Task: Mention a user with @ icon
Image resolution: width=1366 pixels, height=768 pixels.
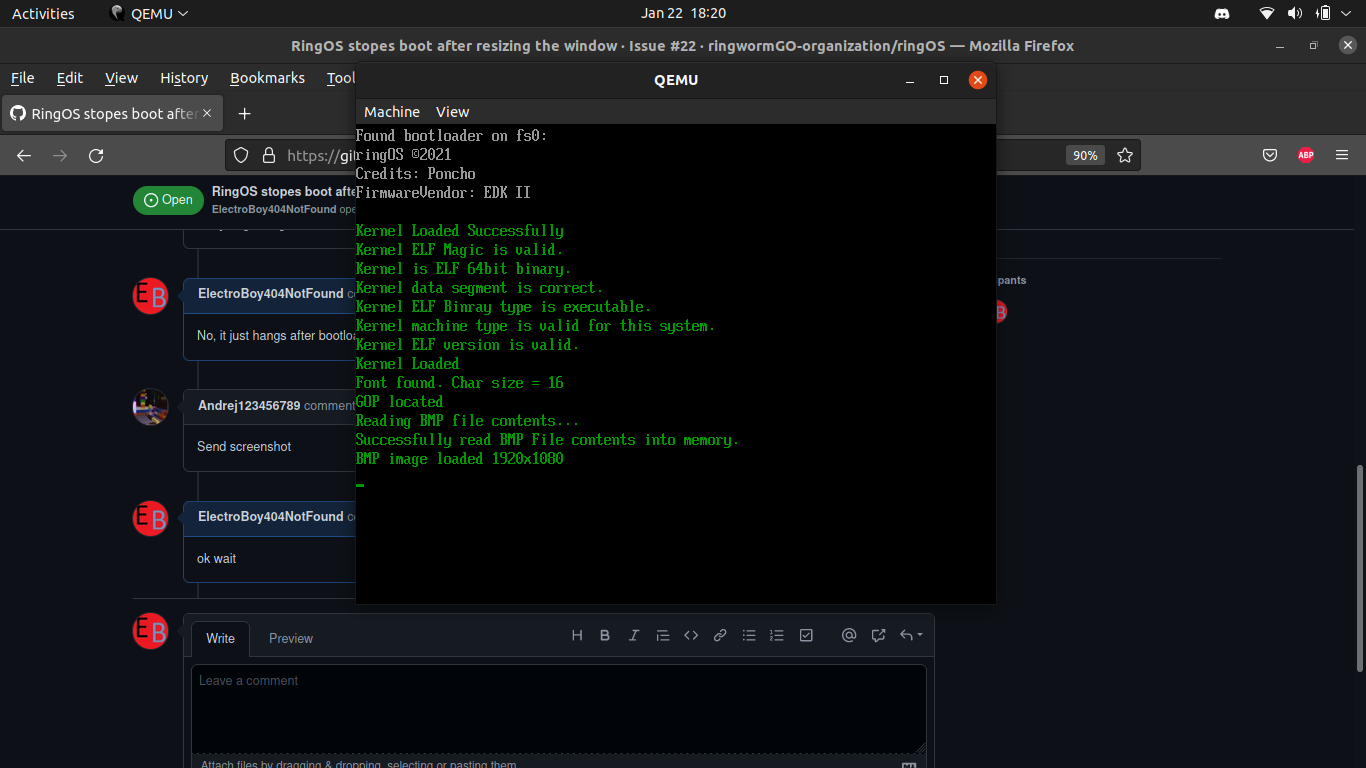Action: (849, 635)
